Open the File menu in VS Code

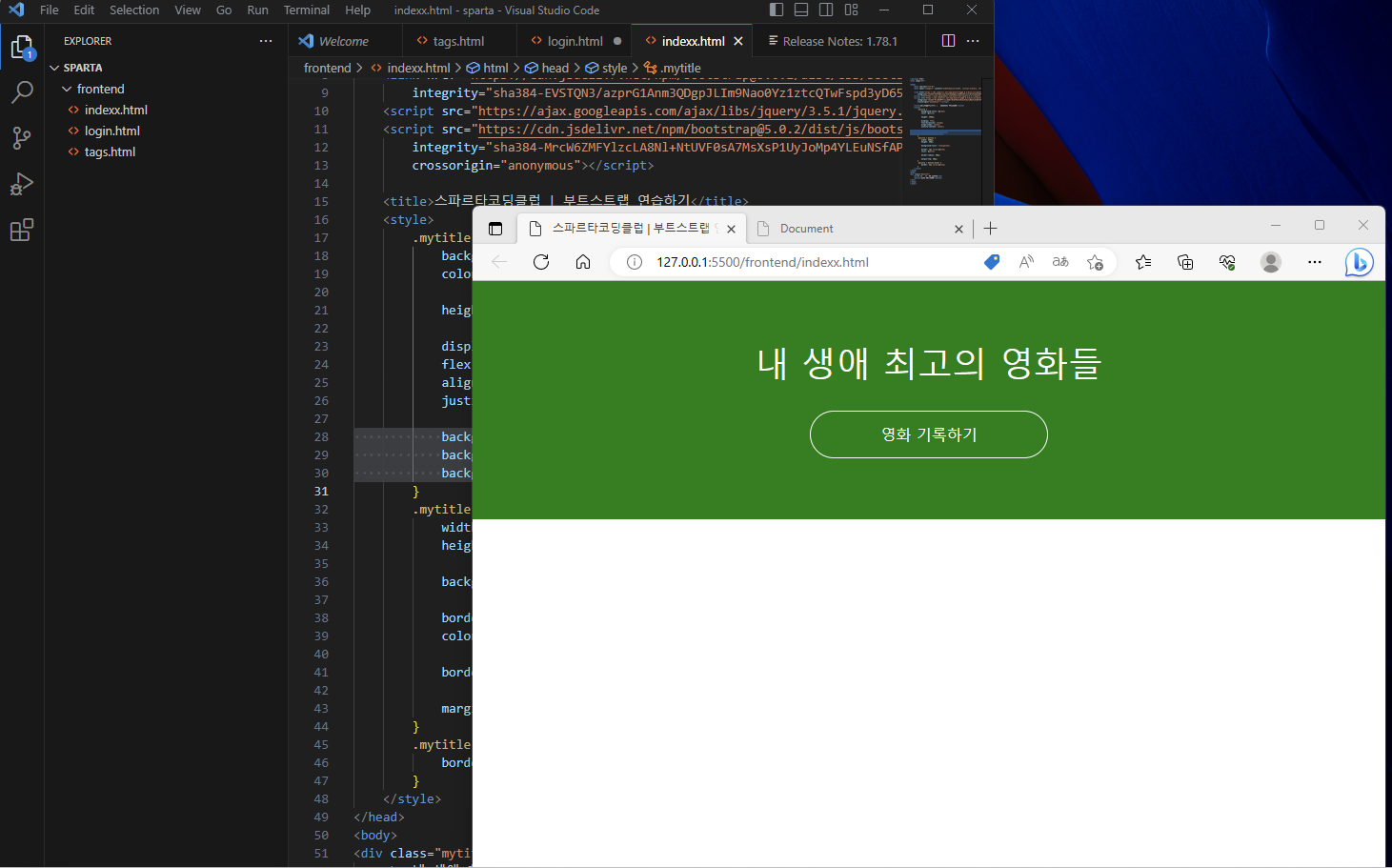click(50, 10)
